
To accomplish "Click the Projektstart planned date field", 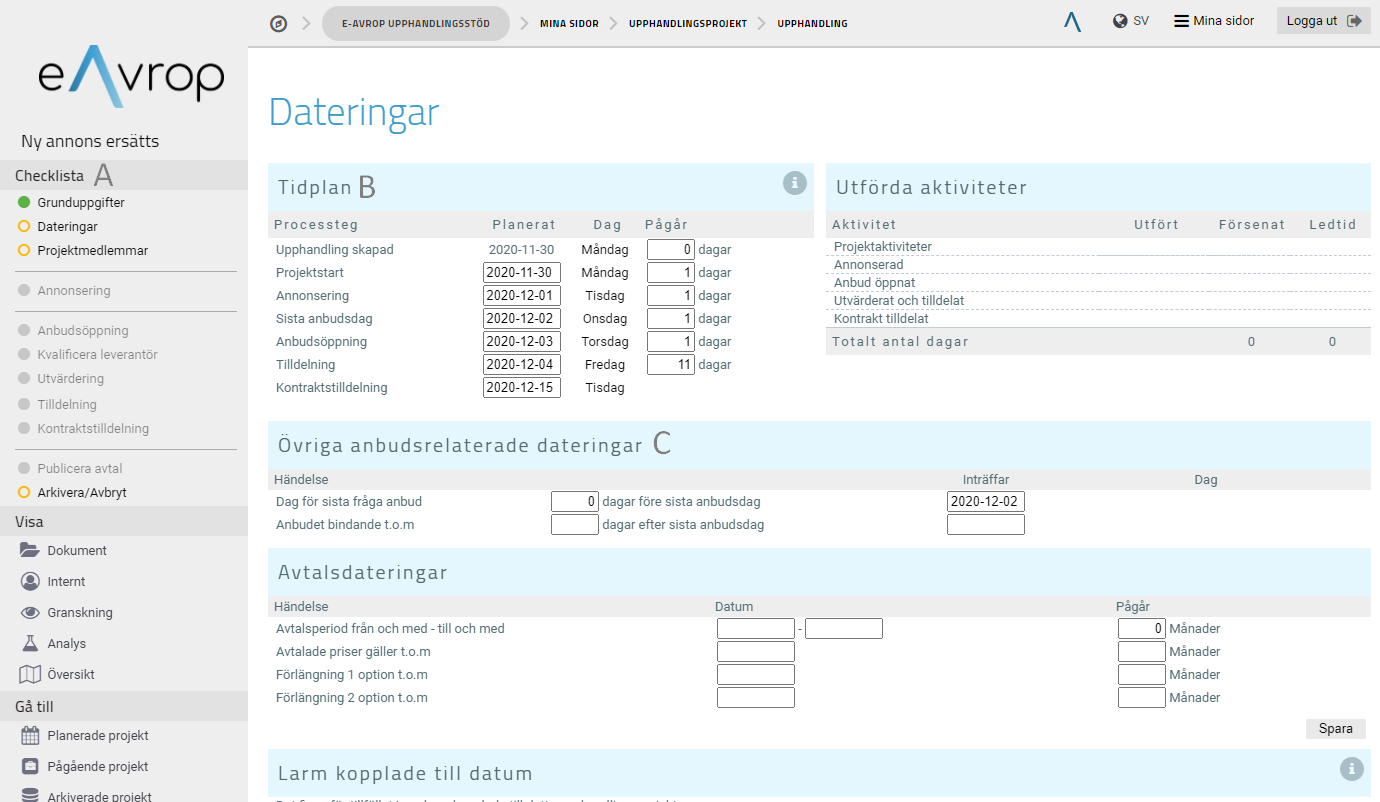I will coord(522,273).
